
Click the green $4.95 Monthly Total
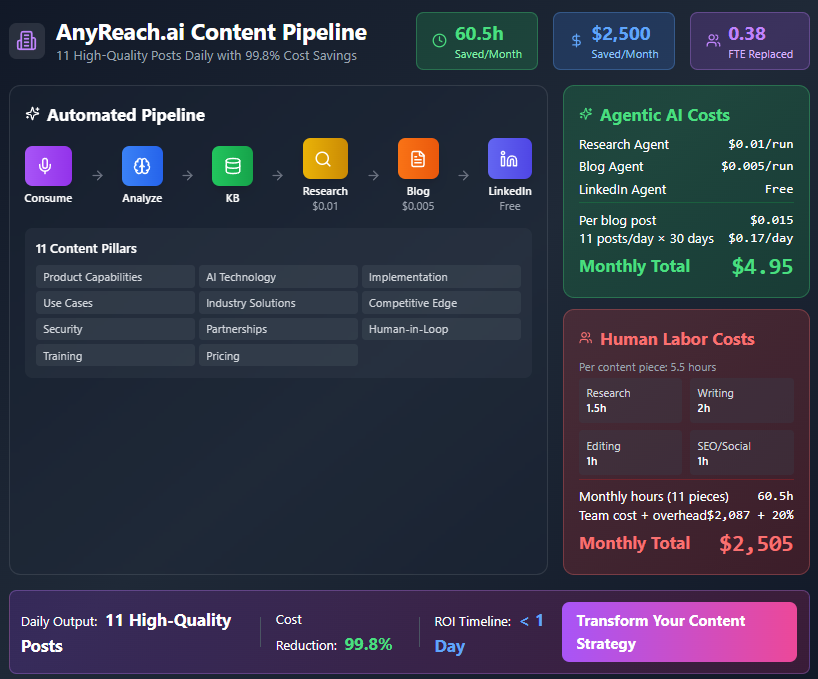tap(762, 266)
